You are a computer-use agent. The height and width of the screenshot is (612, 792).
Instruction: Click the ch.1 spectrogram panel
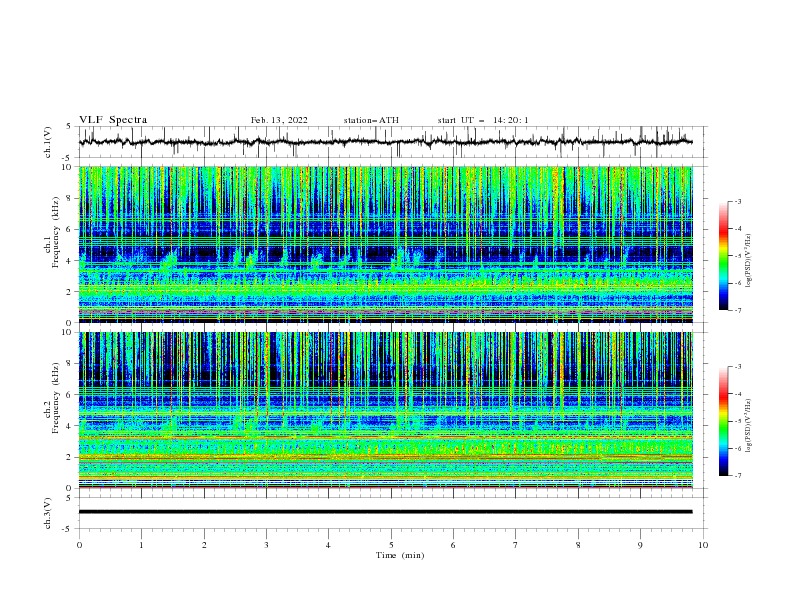point(385,244)
